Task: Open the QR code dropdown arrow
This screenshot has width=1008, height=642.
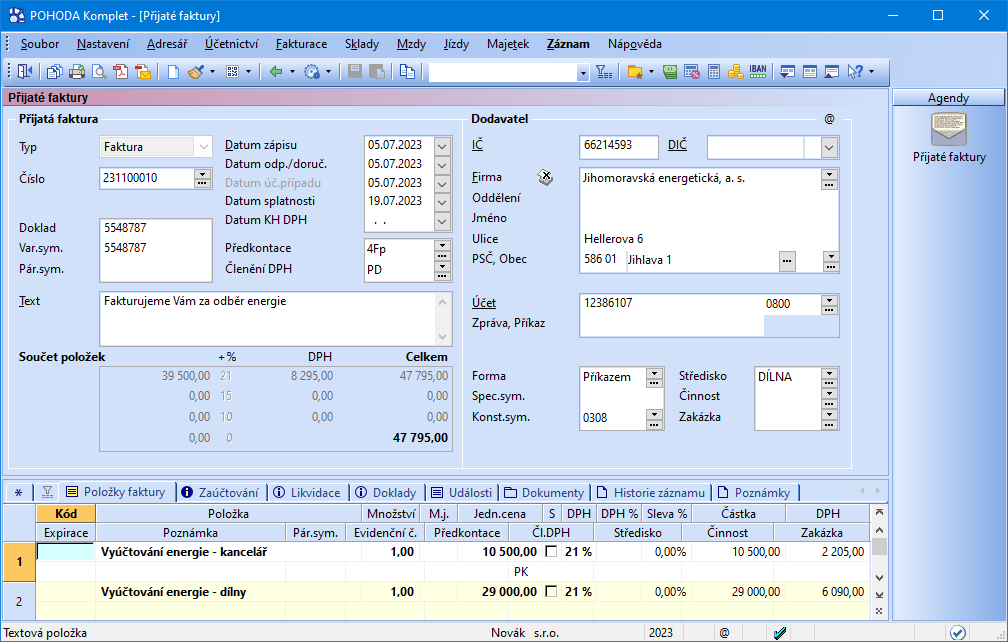Action: (248, 71)
